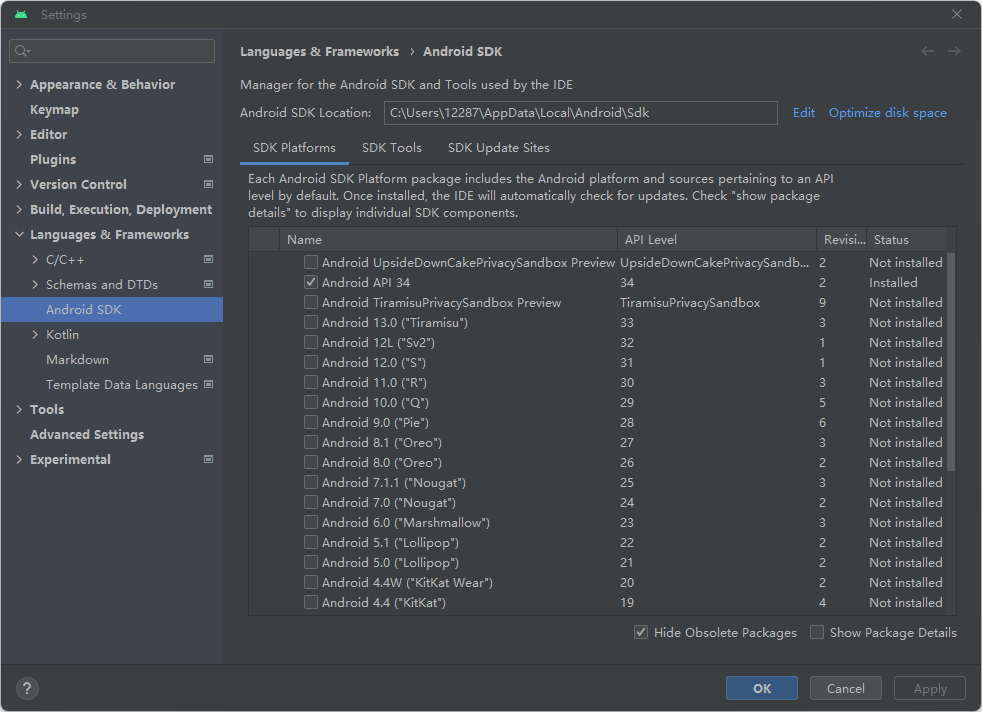This screenshot has width=982, height=712.
Task: Click the Android SDK Location path field
Action: tap(581, 113)
